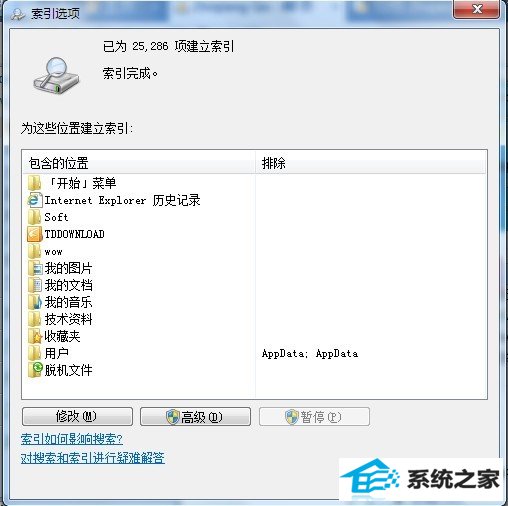Click the Start Menu folder icon
508x506 pixels.
[35, 183]
